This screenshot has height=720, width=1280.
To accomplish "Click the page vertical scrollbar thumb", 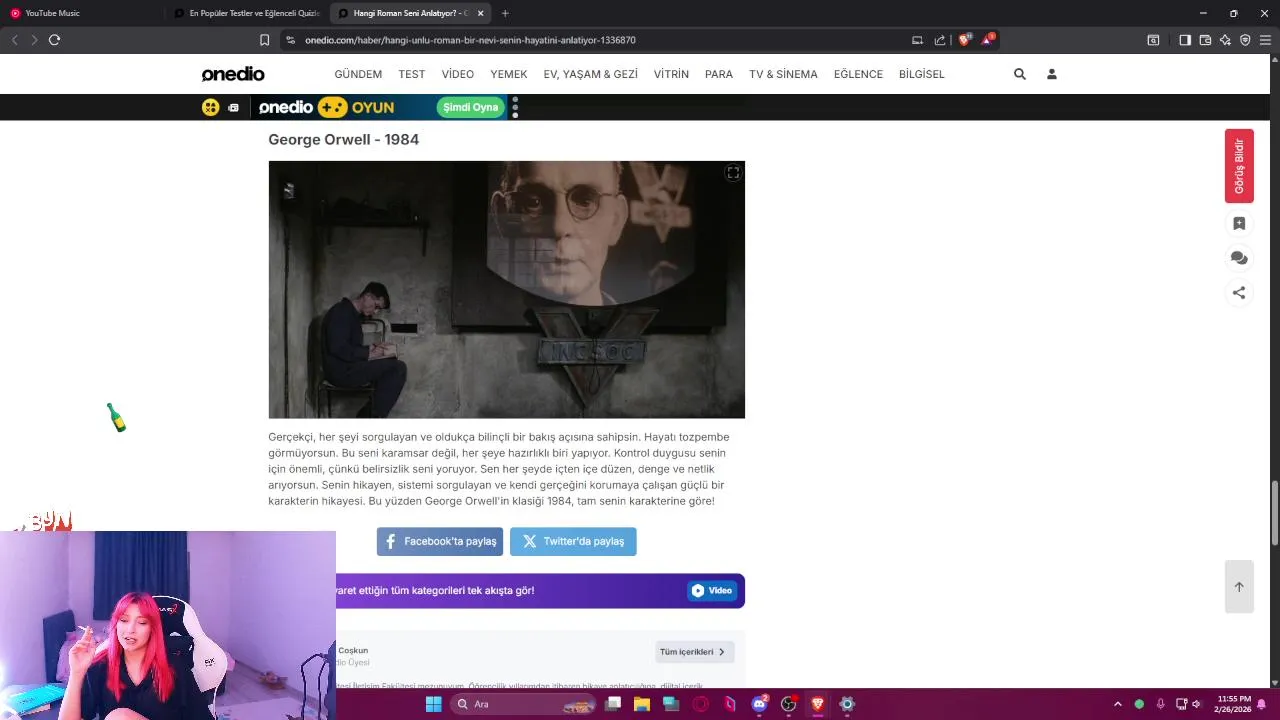I will coord(1274,512).
